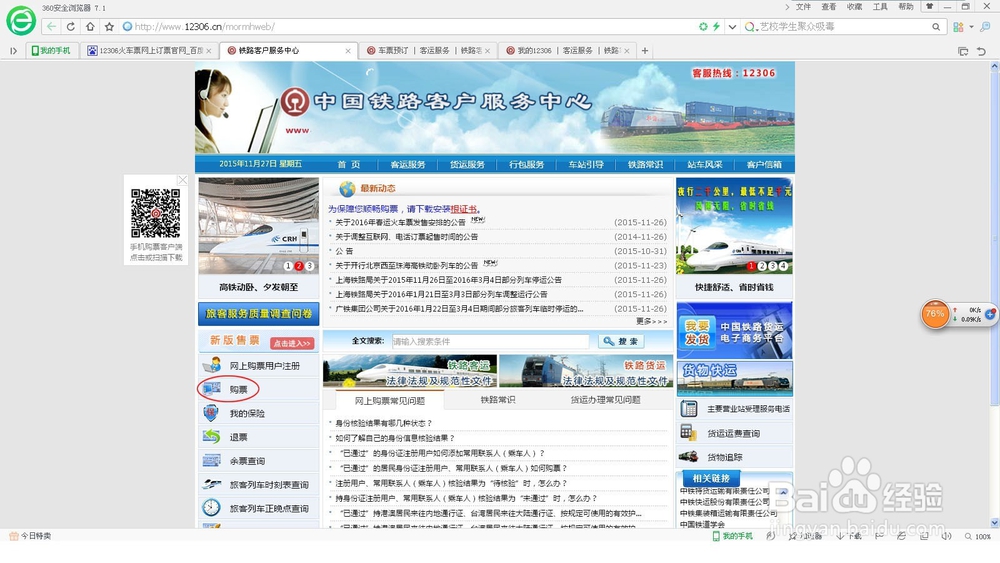Click the 我的手机 bookmark bar item

51,50
